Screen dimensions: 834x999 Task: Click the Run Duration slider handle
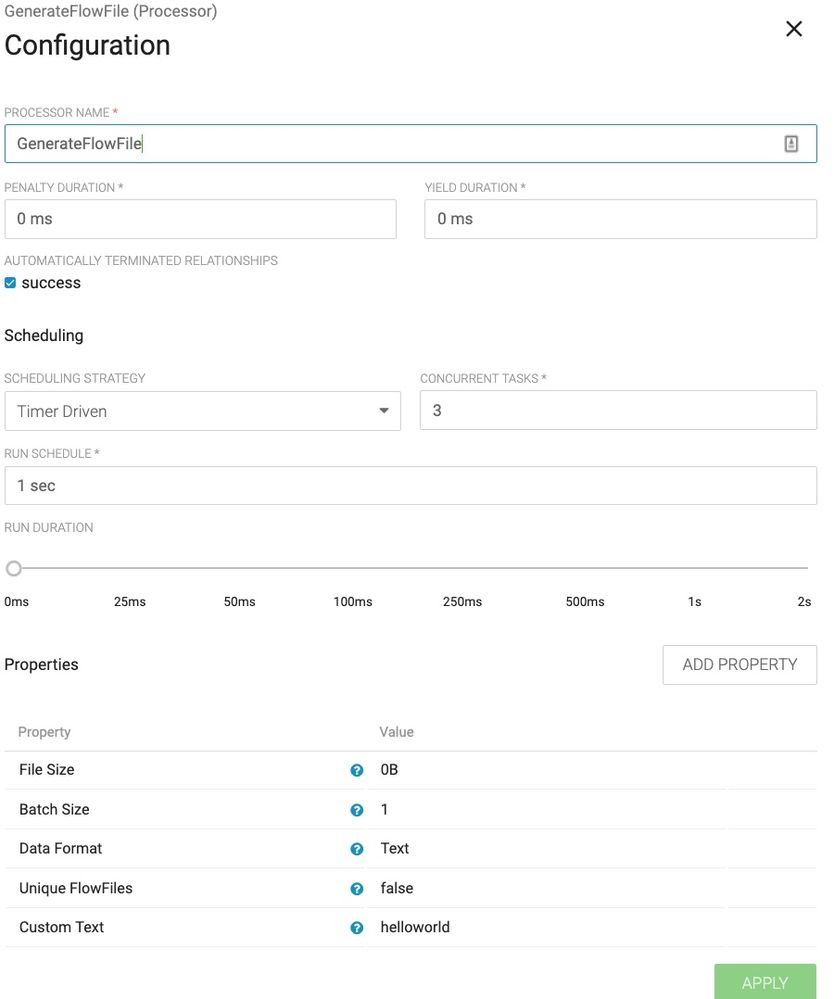(x=14, y=568)
